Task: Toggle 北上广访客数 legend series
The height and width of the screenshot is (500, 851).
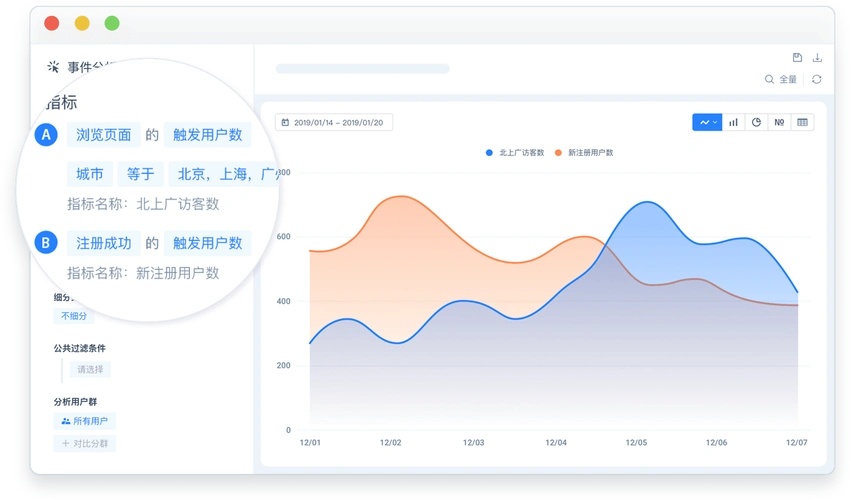Action: pos(515,153)
